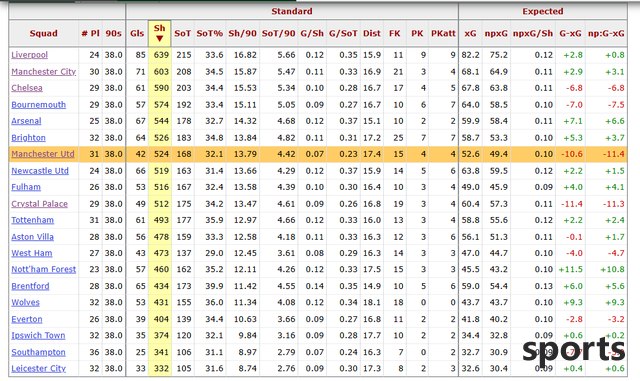Select Manchester Utd's goals value 42

140,154
